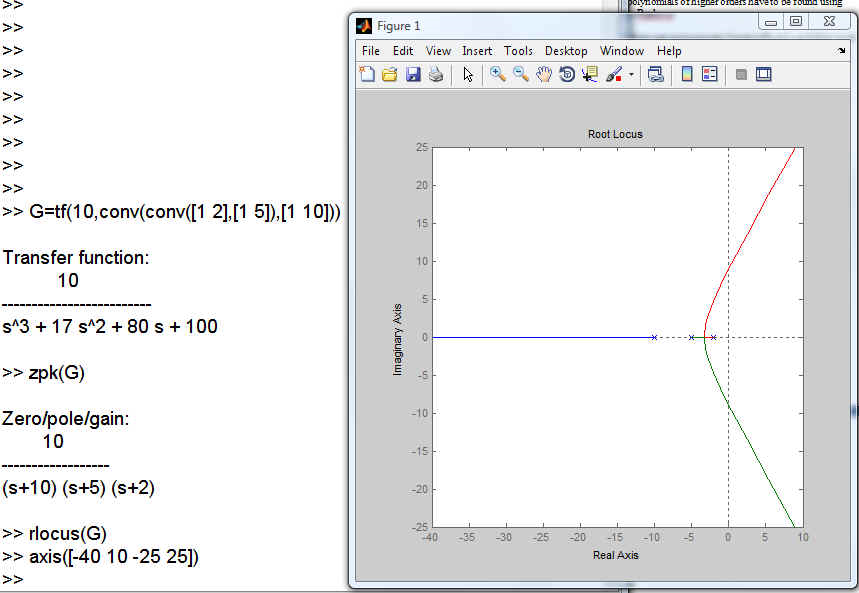859x593 pixels.
Task: Expand the Brush tool color dropdown arrow
Action: click(x=631, y=75)
